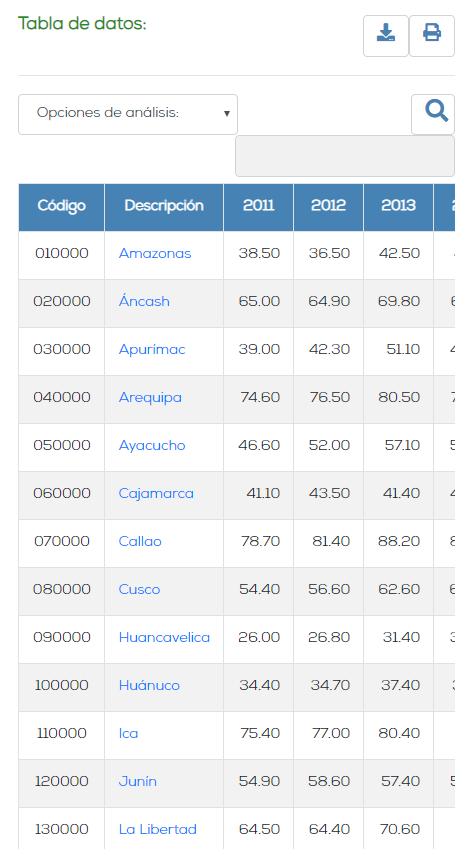The width and height of the screenshot is (461, 849).
Task: Click the print table icon
Action: [x=432, y=36]
